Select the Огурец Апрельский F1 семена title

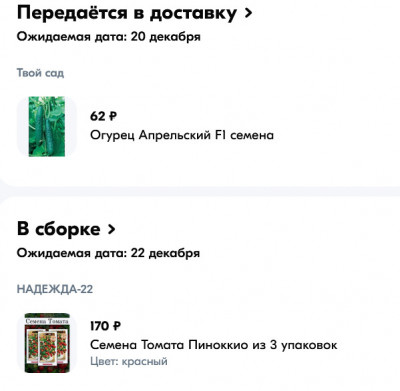[182, 135]
